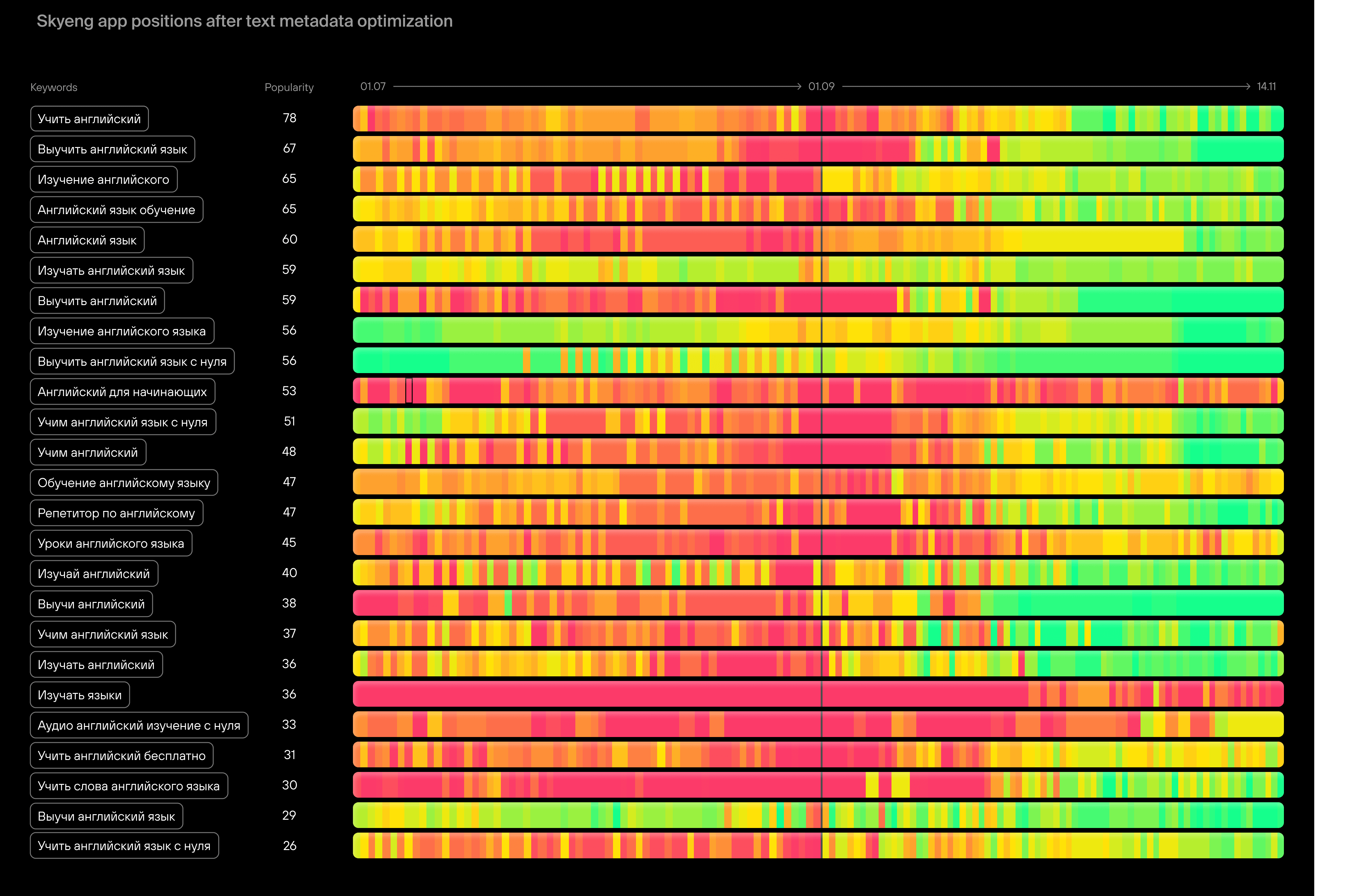Click the 01.09 date marker
1351x896 pixels.
[x=821, y=86]
